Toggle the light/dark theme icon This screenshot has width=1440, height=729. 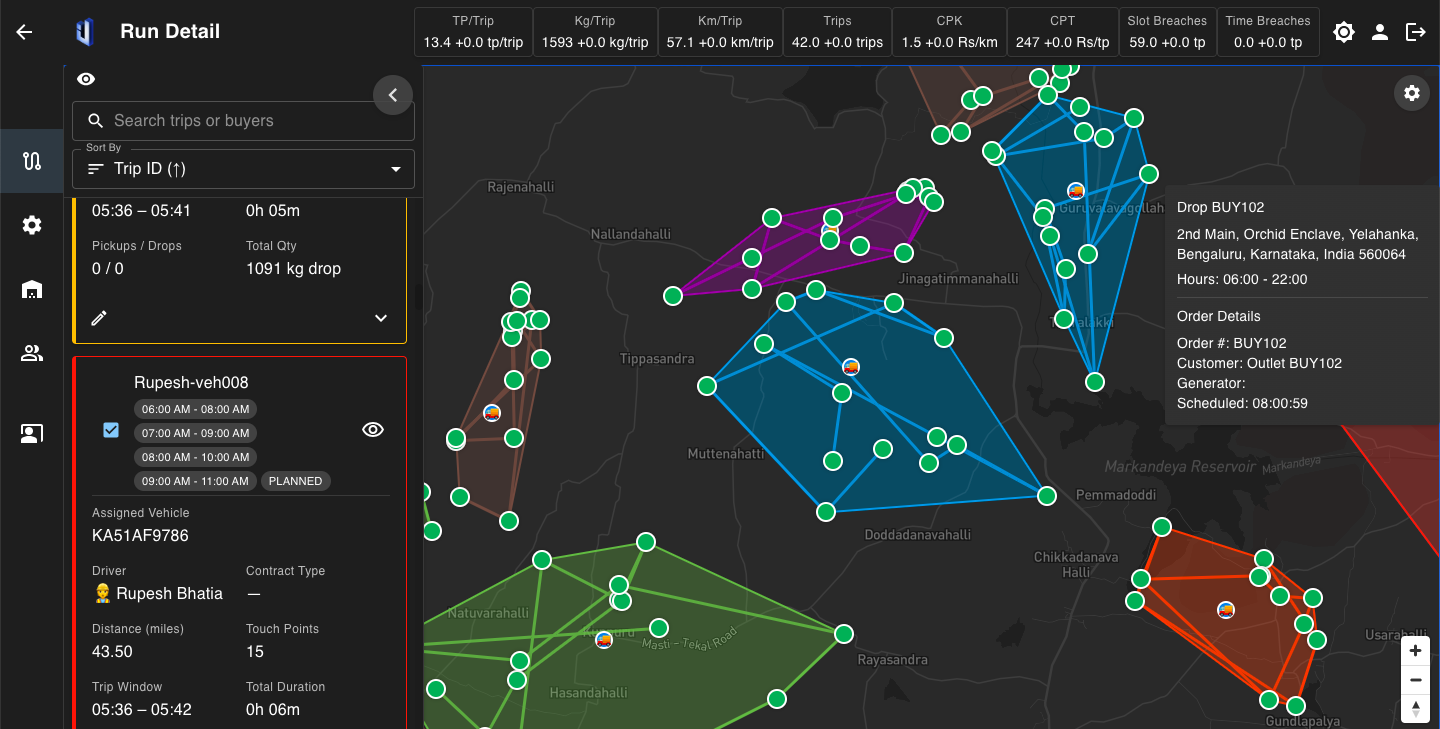(x=1344, y=32)
